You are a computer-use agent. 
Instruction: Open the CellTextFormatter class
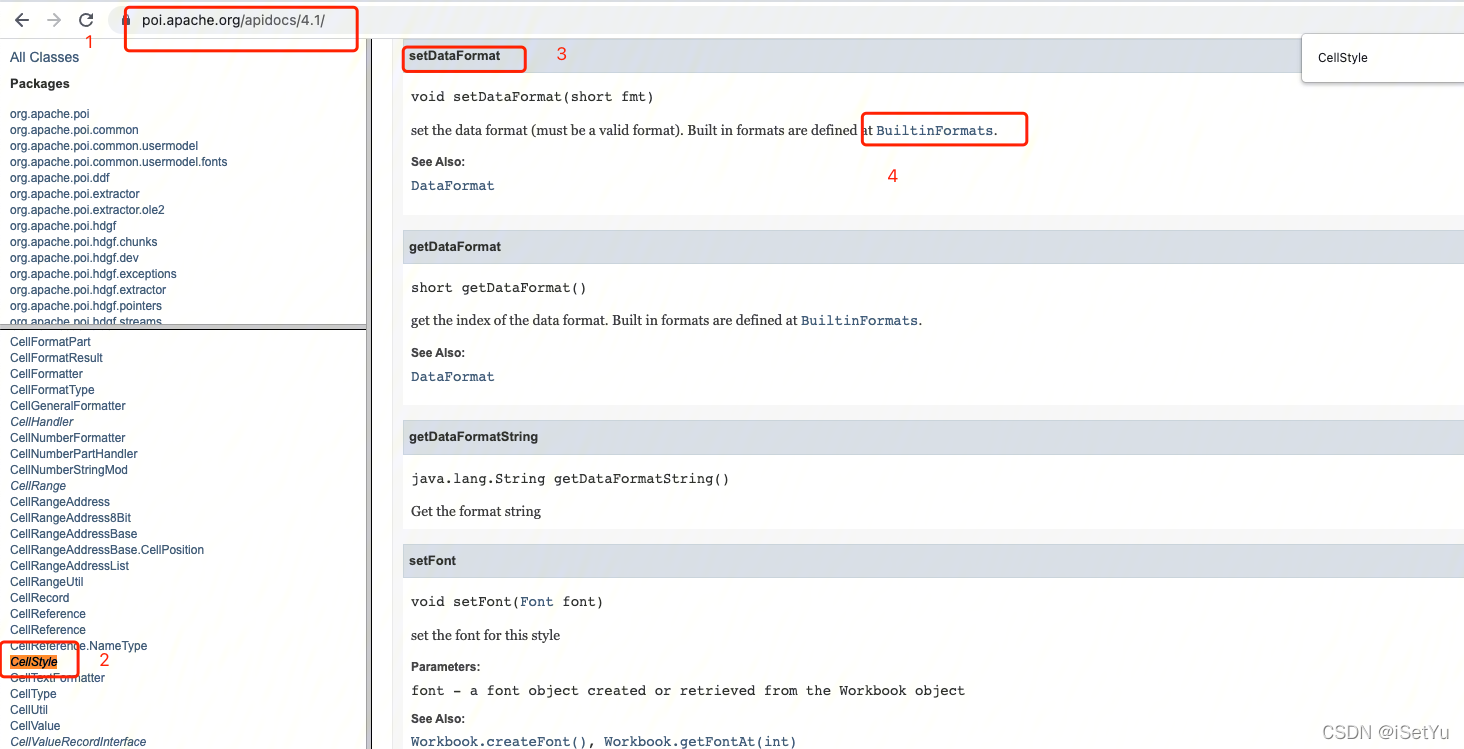(x=57, y=678)
